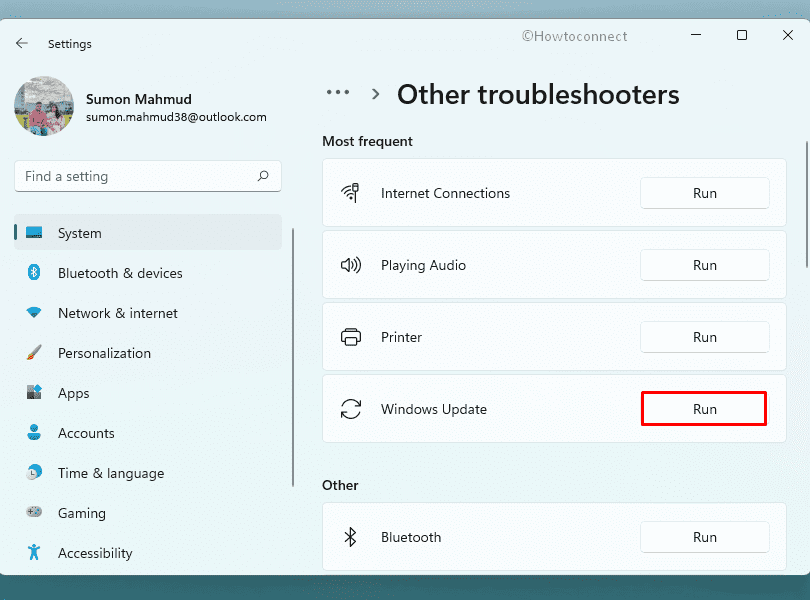Viewport: 810px width, 600px height.
Task: Click the Personalization brush icon
Action: coord(34,352)
